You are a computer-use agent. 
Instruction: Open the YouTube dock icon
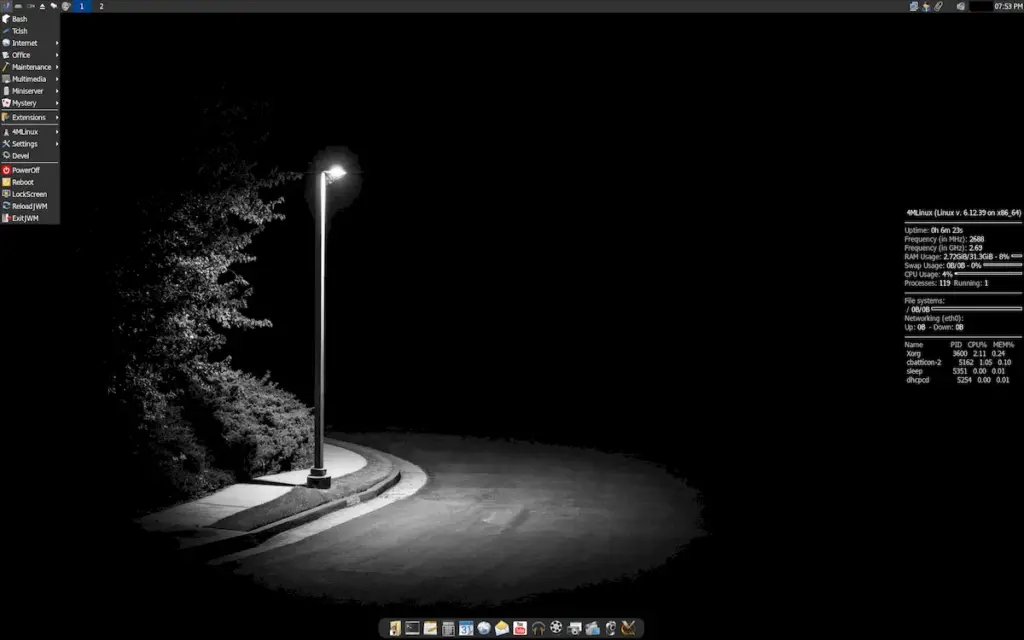click(x=520, y=628)
